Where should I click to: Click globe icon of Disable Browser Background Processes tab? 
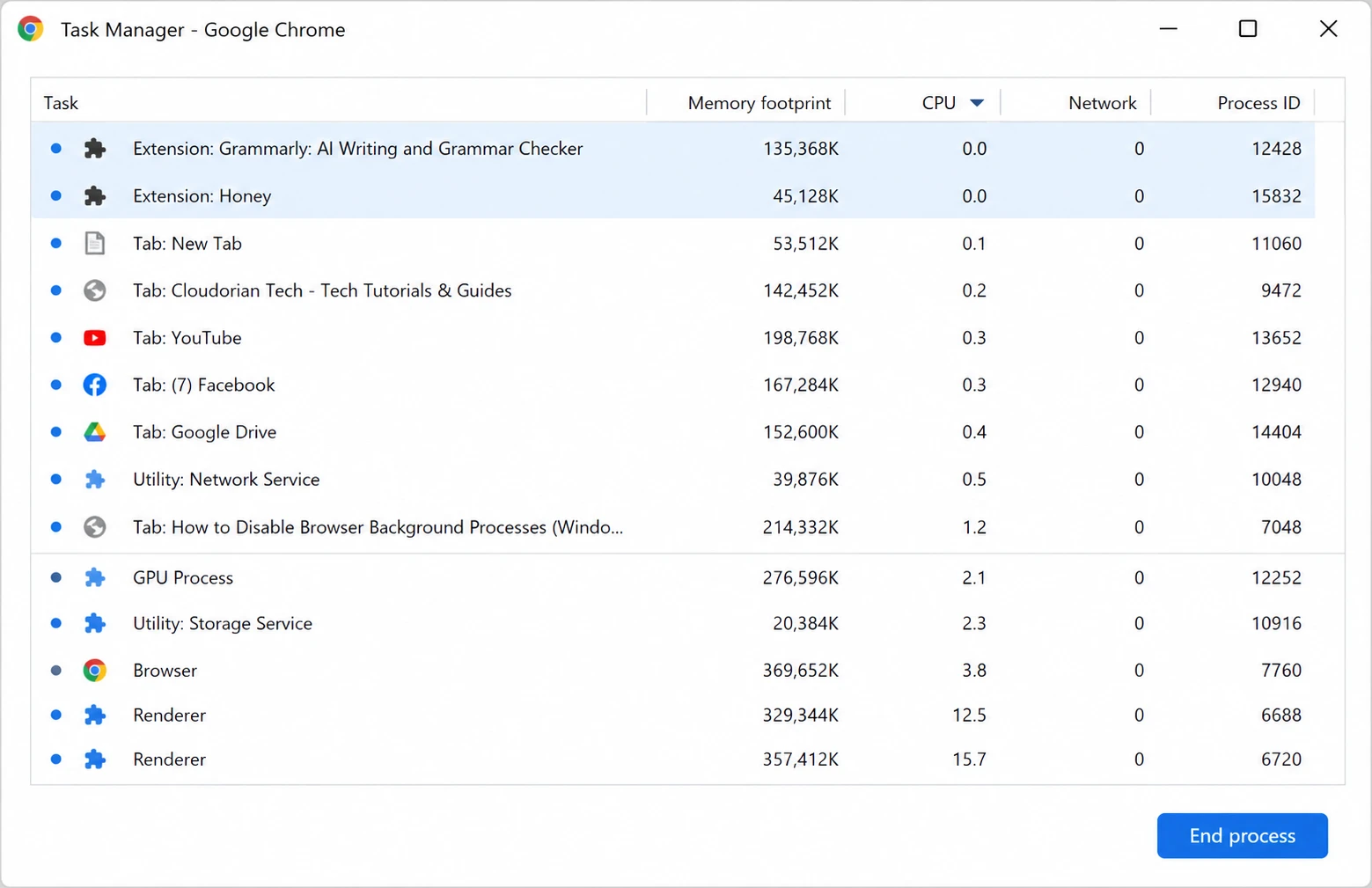95,527
